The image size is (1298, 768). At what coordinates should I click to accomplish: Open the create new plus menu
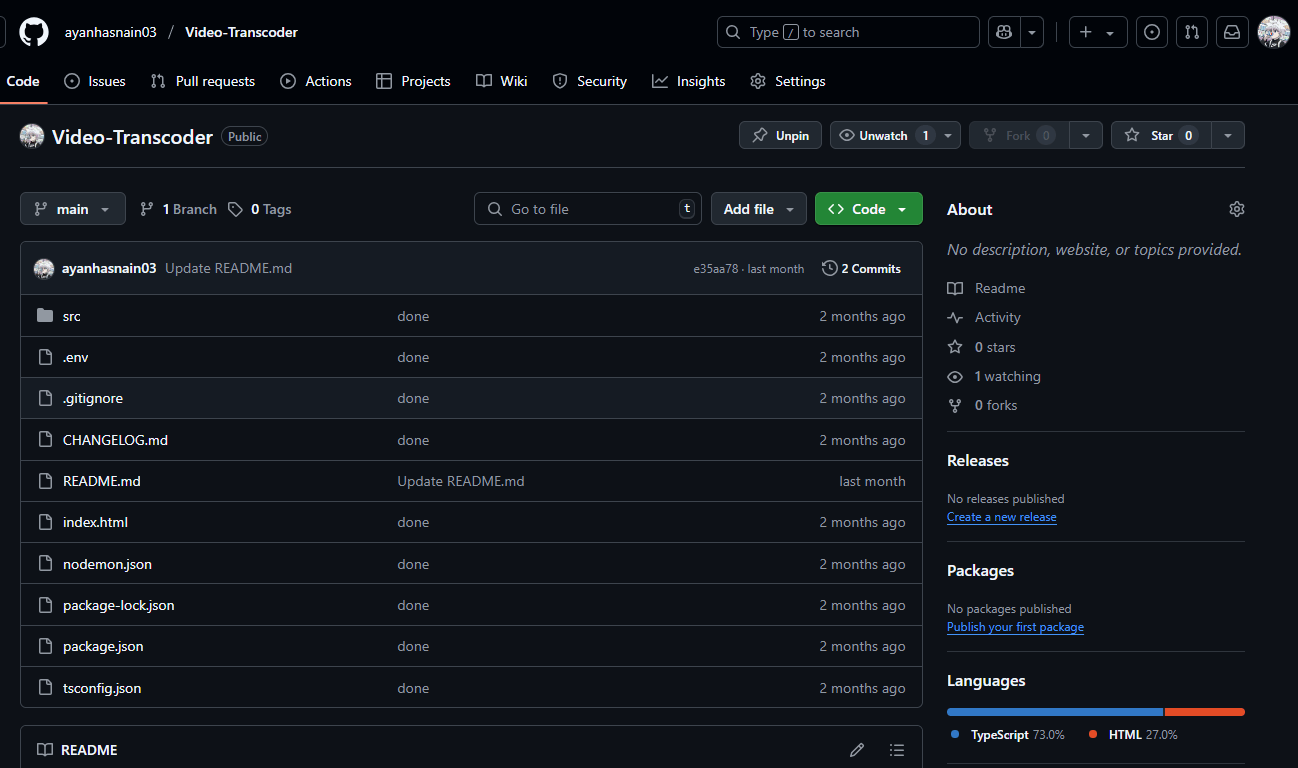(x=1098, y=32)
